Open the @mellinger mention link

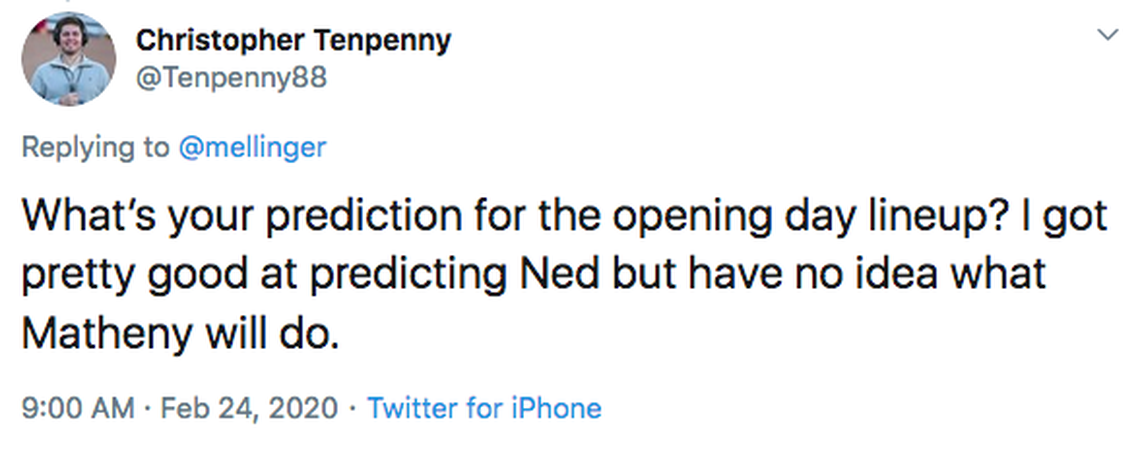pos(251,147)
